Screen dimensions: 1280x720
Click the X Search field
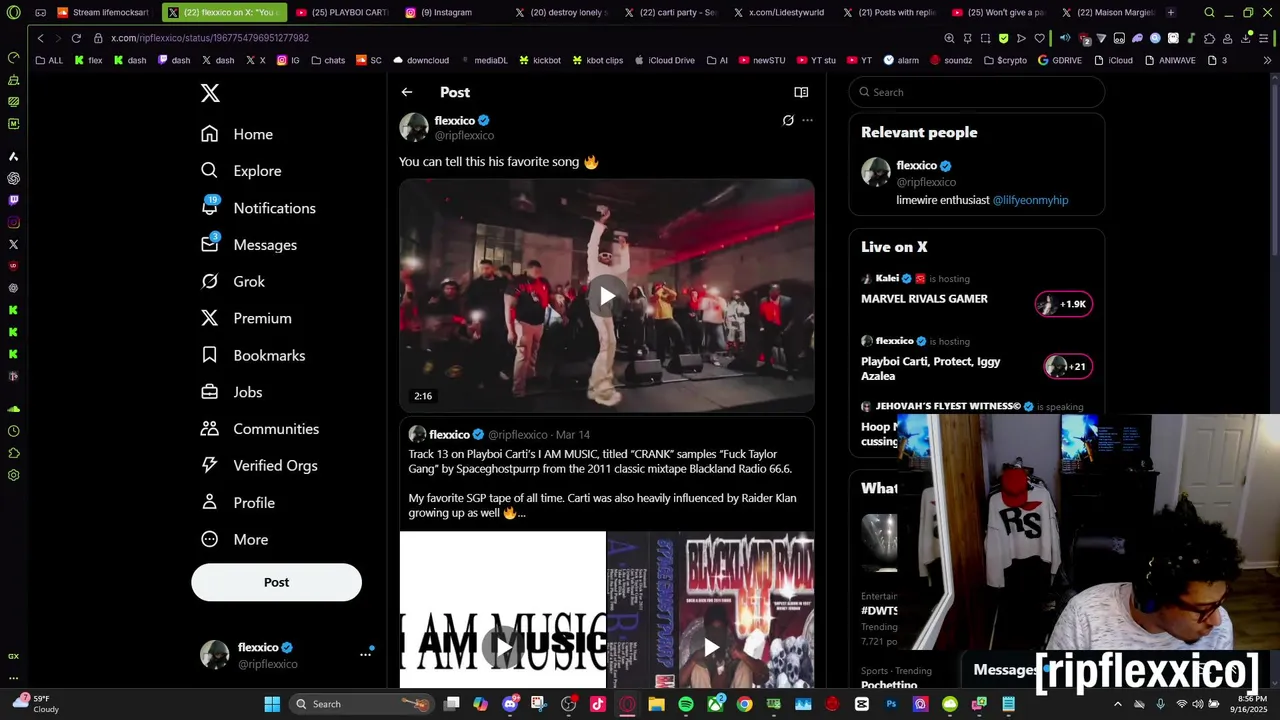(978, 92)
